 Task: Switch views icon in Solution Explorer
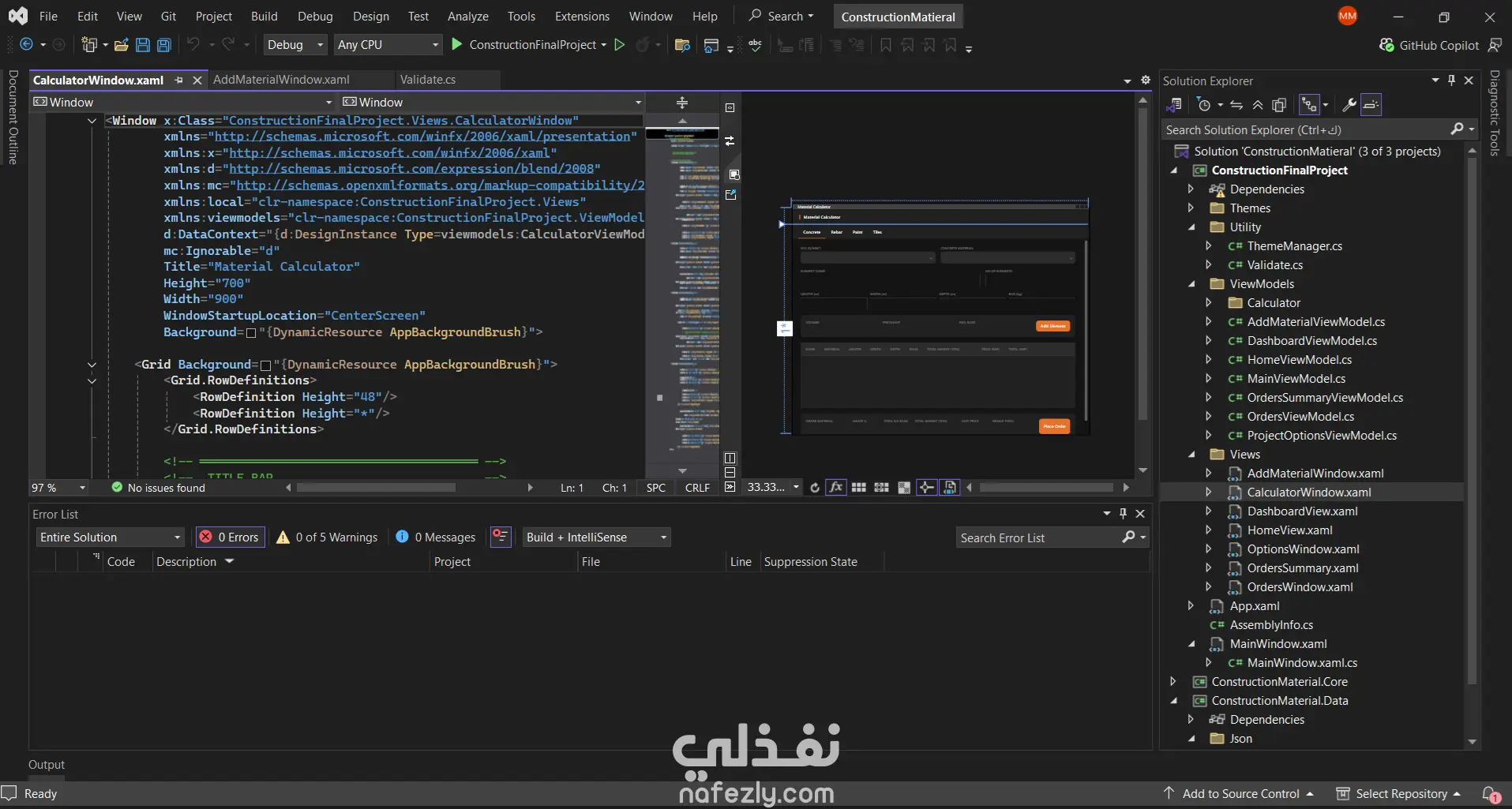tap(1174, 105)
